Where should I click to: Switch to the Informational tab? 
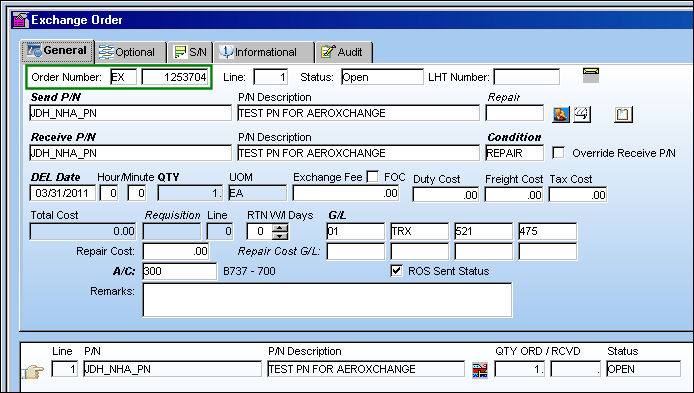(264, 52)
